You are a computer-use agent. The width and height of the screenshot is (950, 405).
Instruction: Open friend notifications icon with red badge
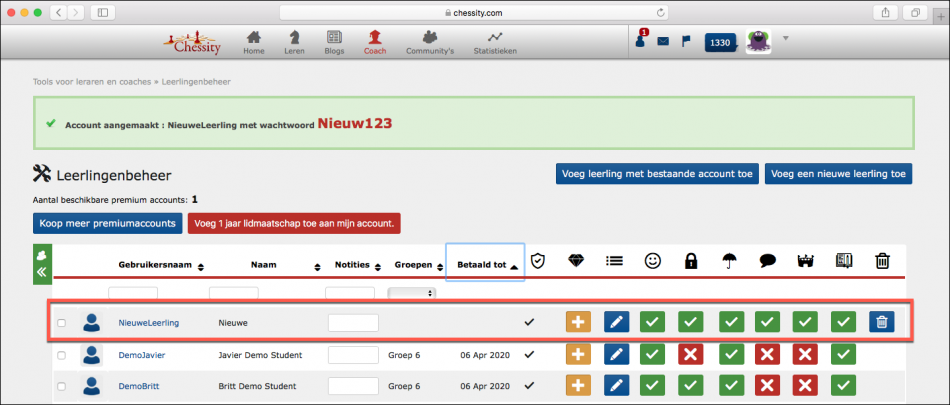tap(641, 39)
